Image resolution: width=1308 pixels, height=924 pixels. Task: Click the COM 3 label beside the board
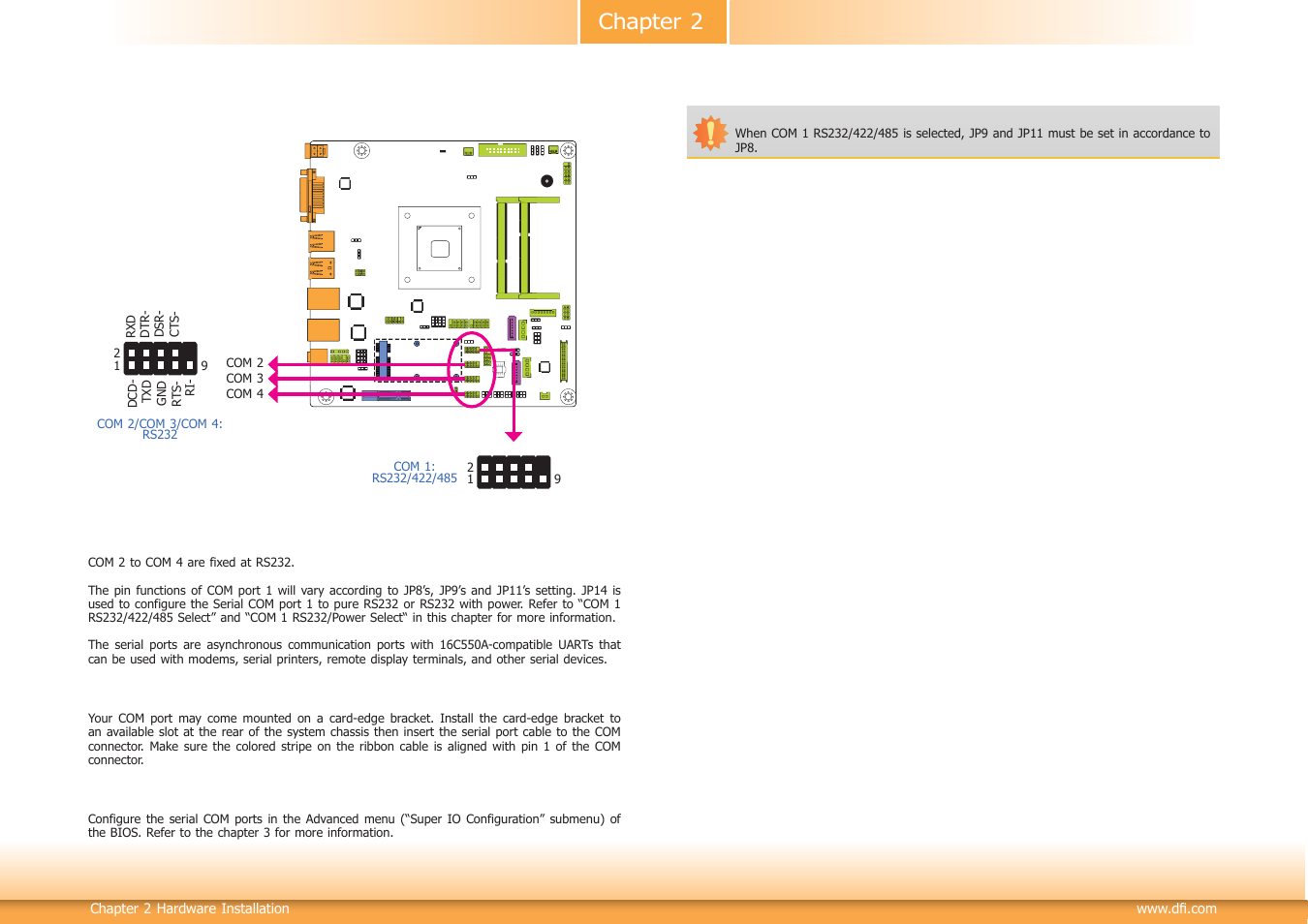click(x=244, y=379)
